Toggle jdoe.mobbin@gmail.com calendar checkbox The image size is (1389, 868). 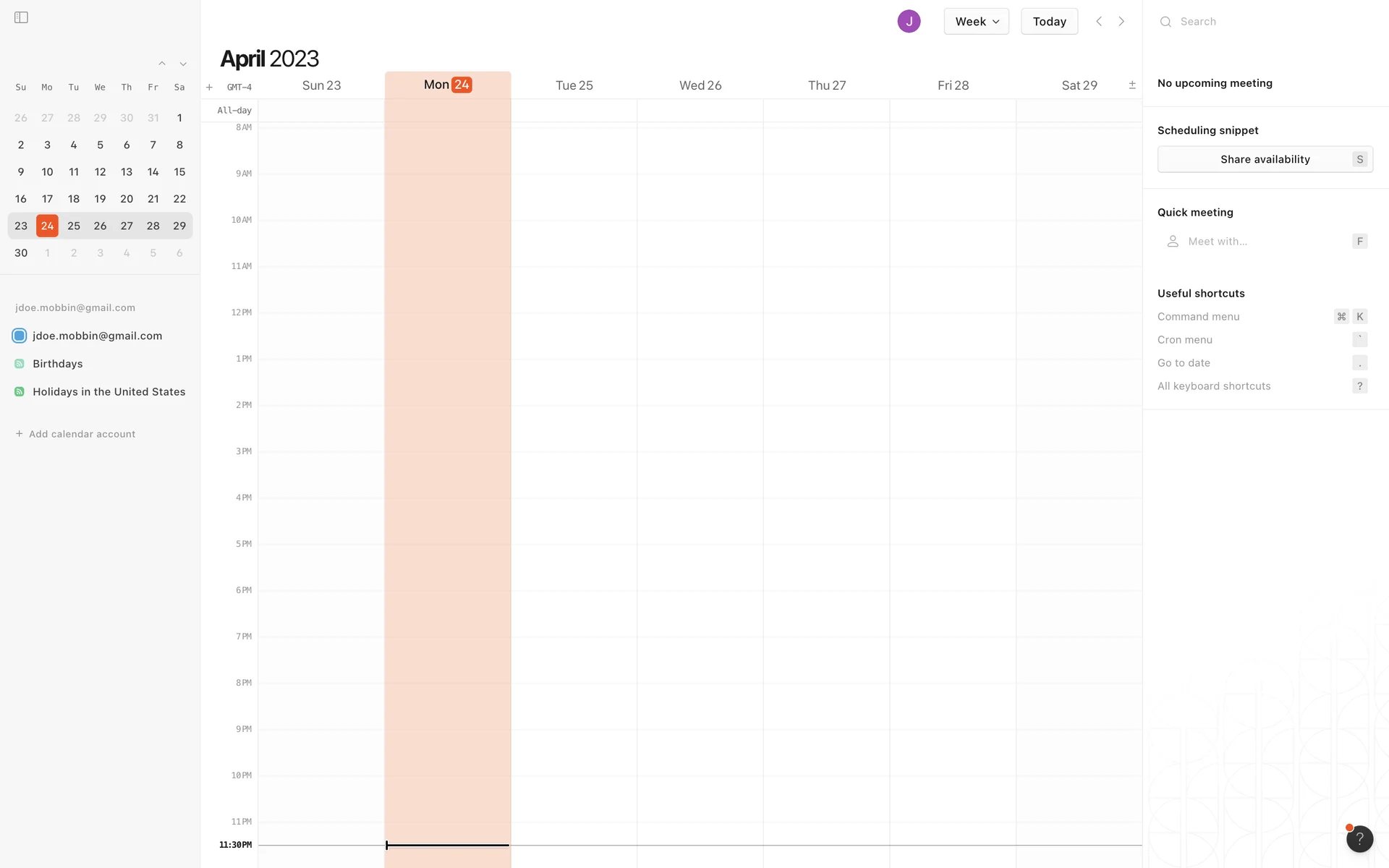[20, 336]
